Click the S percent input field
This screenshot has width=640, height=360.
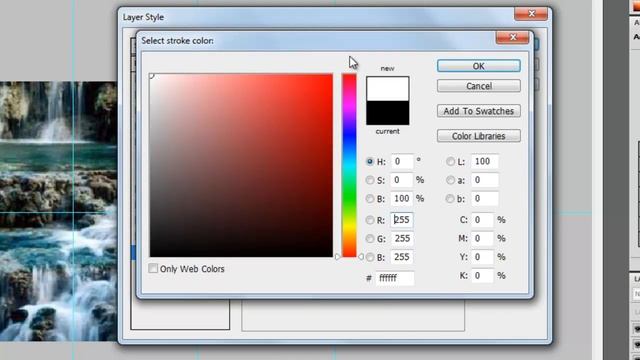pos(402,180)
